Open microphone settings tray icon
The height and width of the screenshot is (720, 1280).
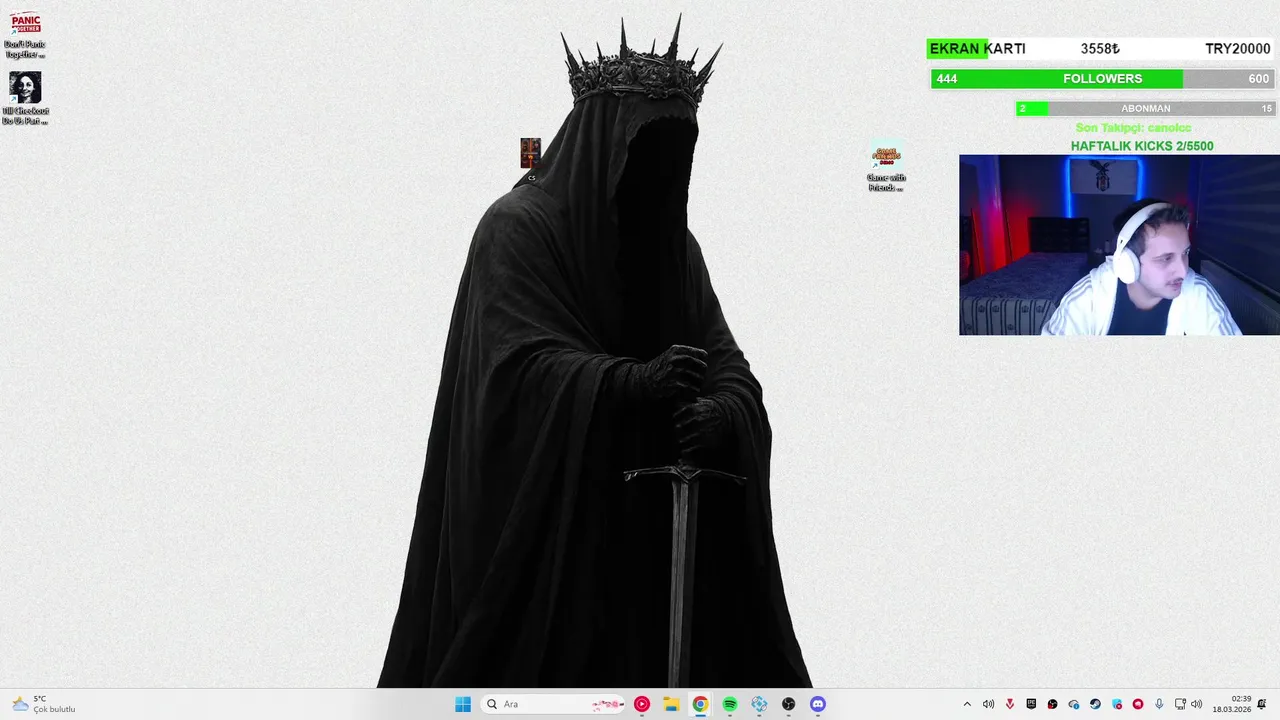(1159, 704)
